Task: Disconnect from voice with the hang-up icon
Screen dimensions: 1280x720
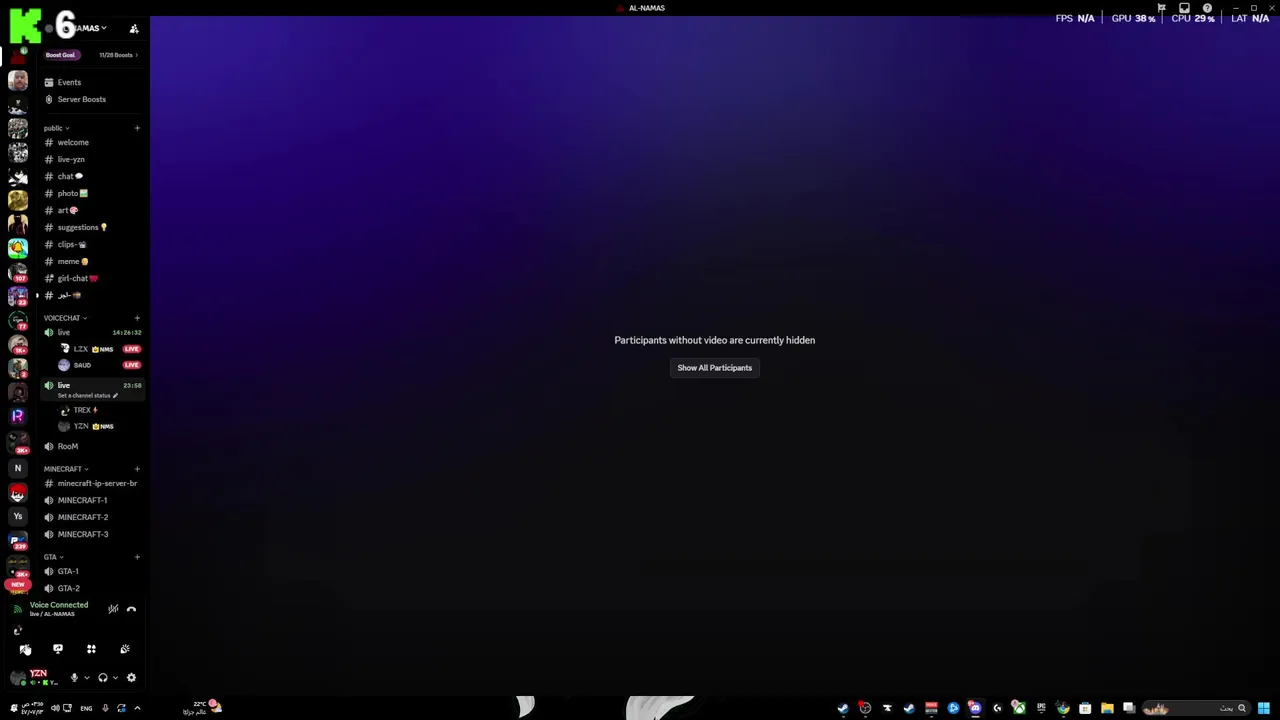Action: 131,609
